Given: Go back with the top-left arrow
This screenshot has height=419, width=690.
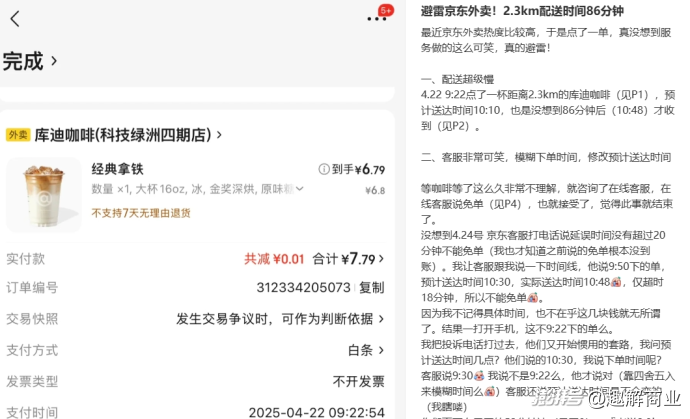Looking at the screenshot, I should coord(15,19).
